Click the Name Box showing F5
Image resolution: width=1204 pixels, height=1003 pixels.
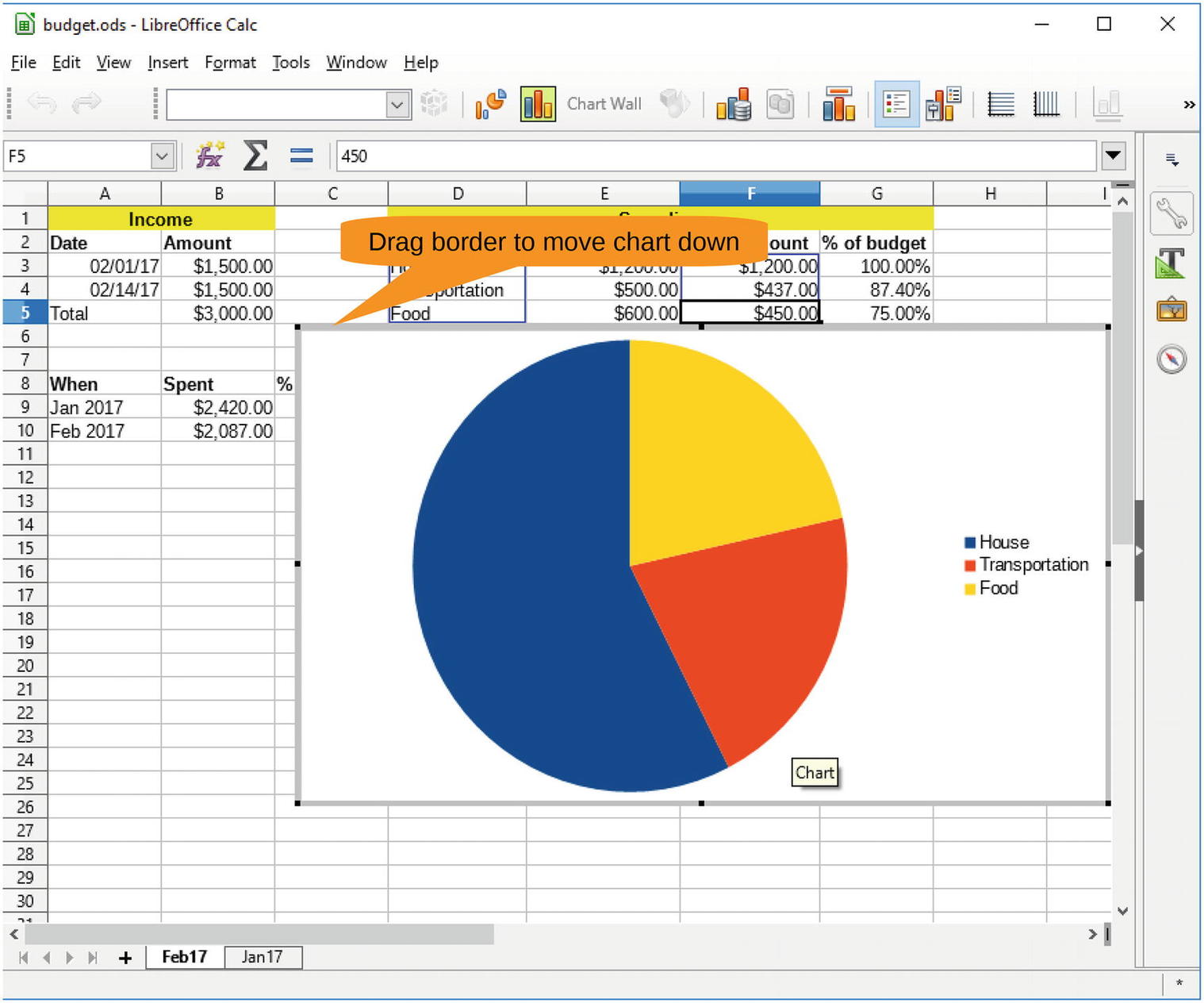(x=78, y=156)
